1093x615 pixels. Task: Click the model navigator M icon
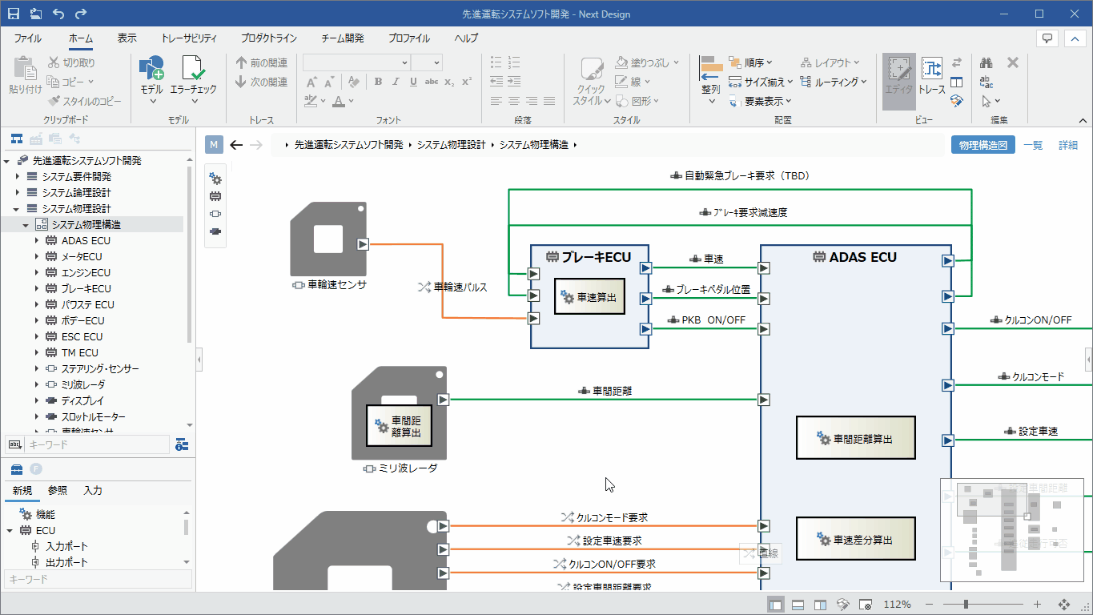(214, 144)
